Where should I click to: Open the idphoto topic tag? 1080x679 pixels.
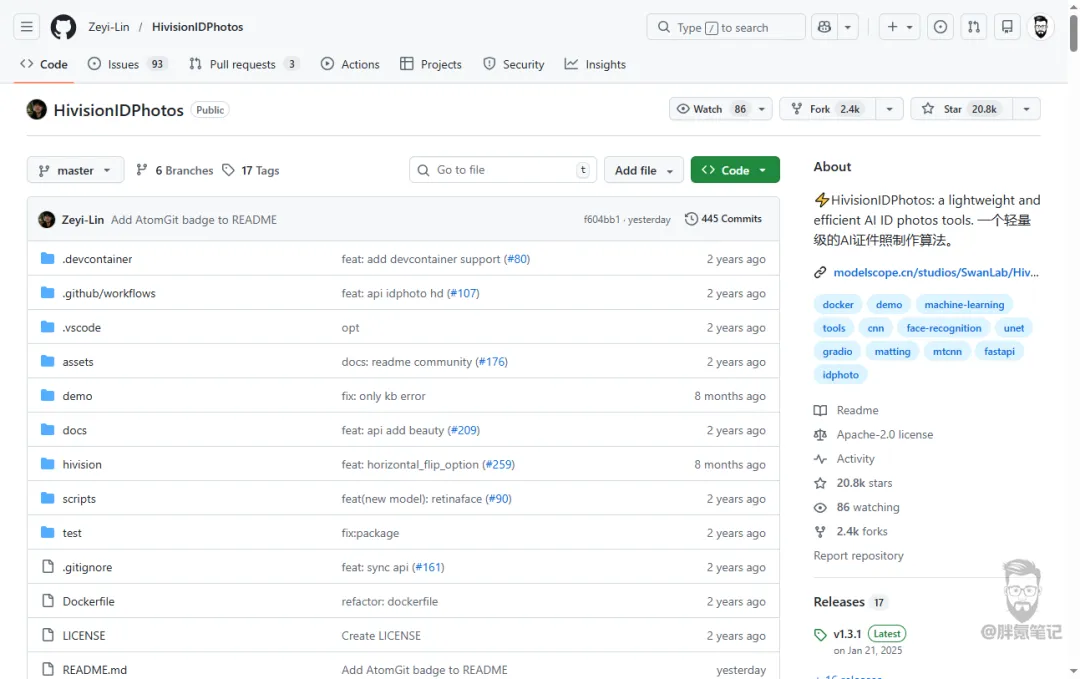[840, 375]
